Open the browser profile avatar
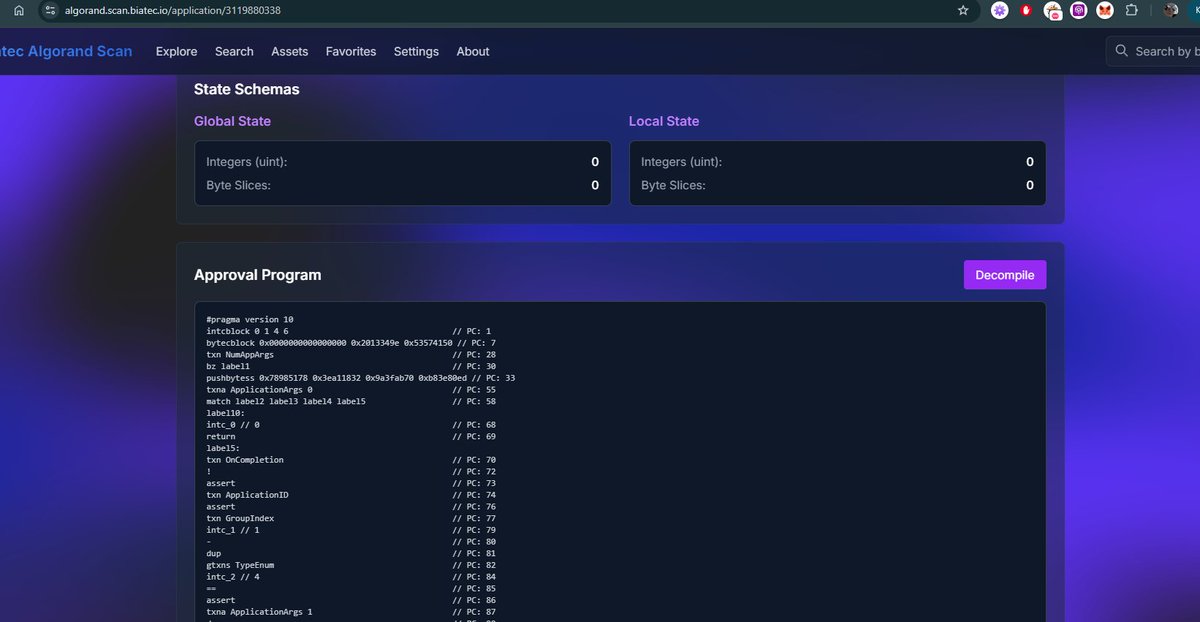Image resolution: width=1200 pixels, height=622 pixels. (x=1170, y=10)
